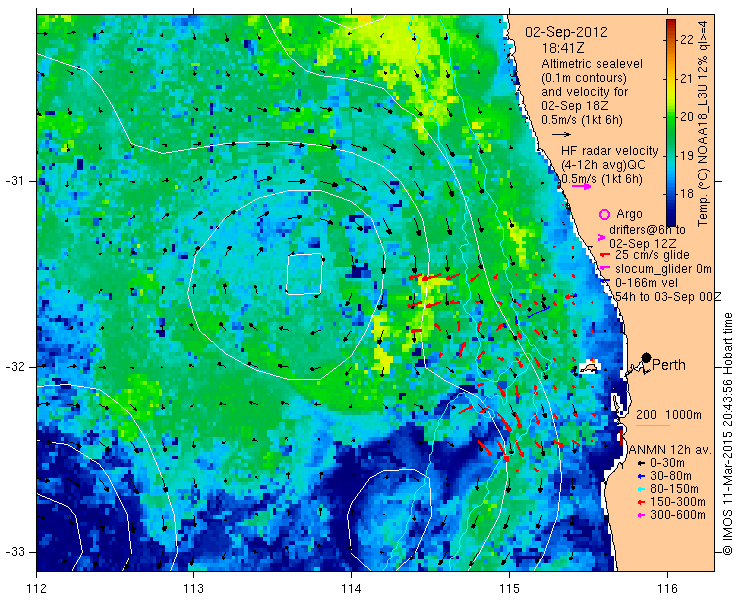Click the HF radar velocity label
740x600 pixels.
tap(609, 151)
